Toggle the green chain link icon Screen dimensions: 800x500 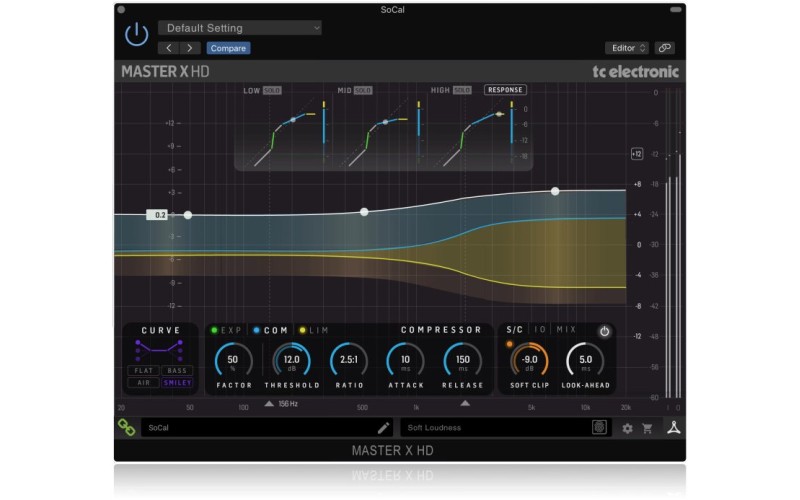point(126,428)
